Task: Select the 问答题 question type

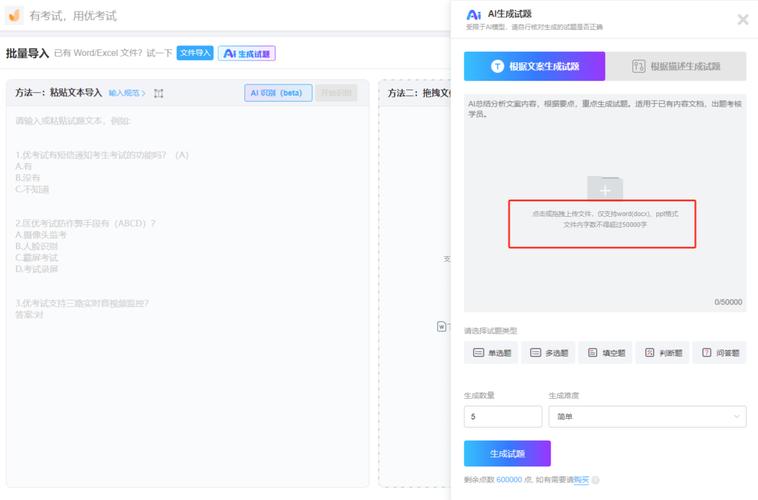Action: click(x=719, y=353)
